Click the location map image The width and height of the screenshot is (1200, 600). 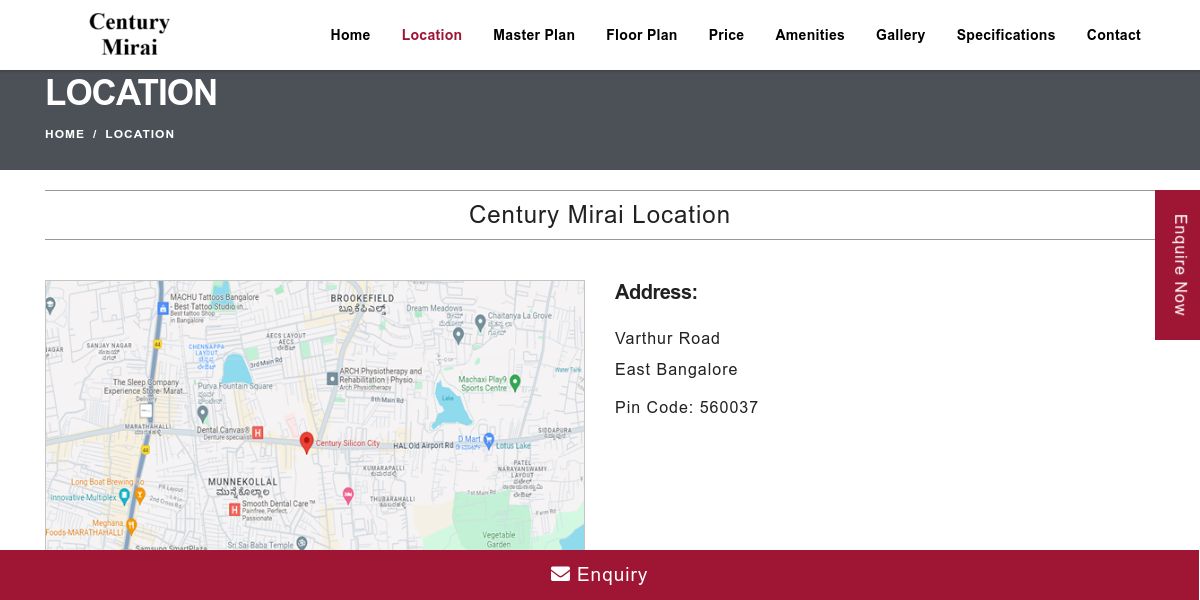pos(315,415)
